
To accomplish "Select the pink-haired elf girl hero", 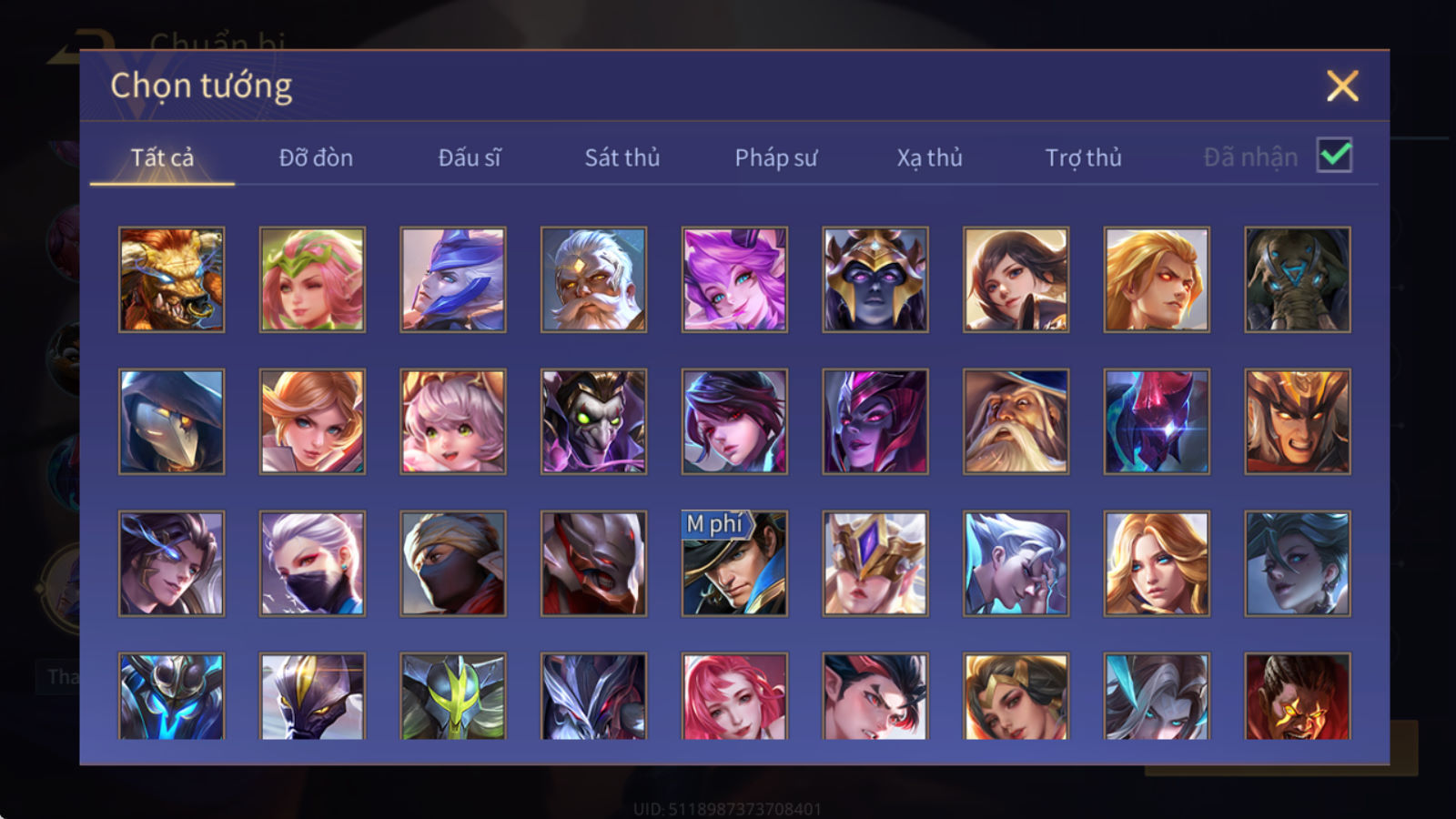I will click(x=312, y=279).
